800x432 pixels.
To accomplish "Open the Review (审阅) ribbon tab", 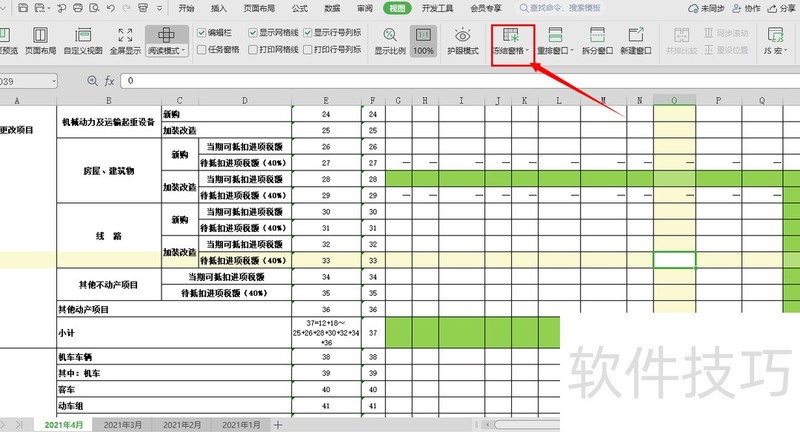I will 365,8.
